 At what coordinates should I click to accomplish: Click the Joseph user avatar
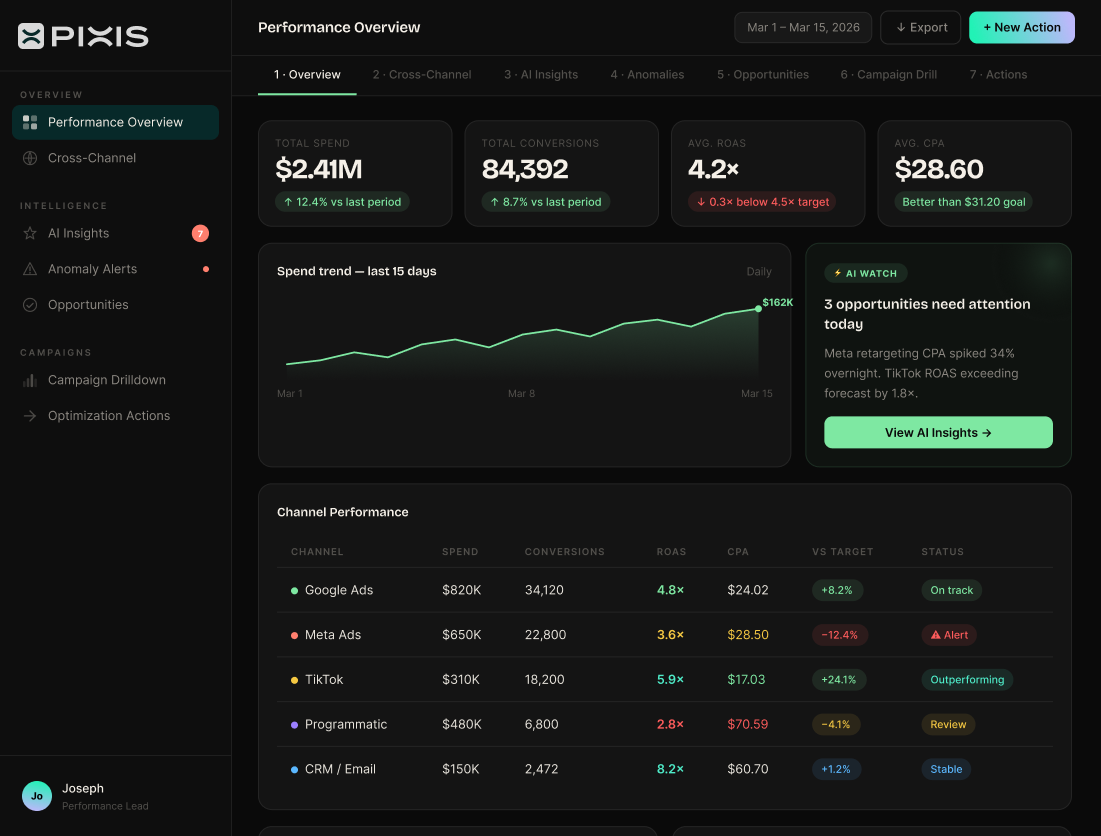[x=37, y=796]
